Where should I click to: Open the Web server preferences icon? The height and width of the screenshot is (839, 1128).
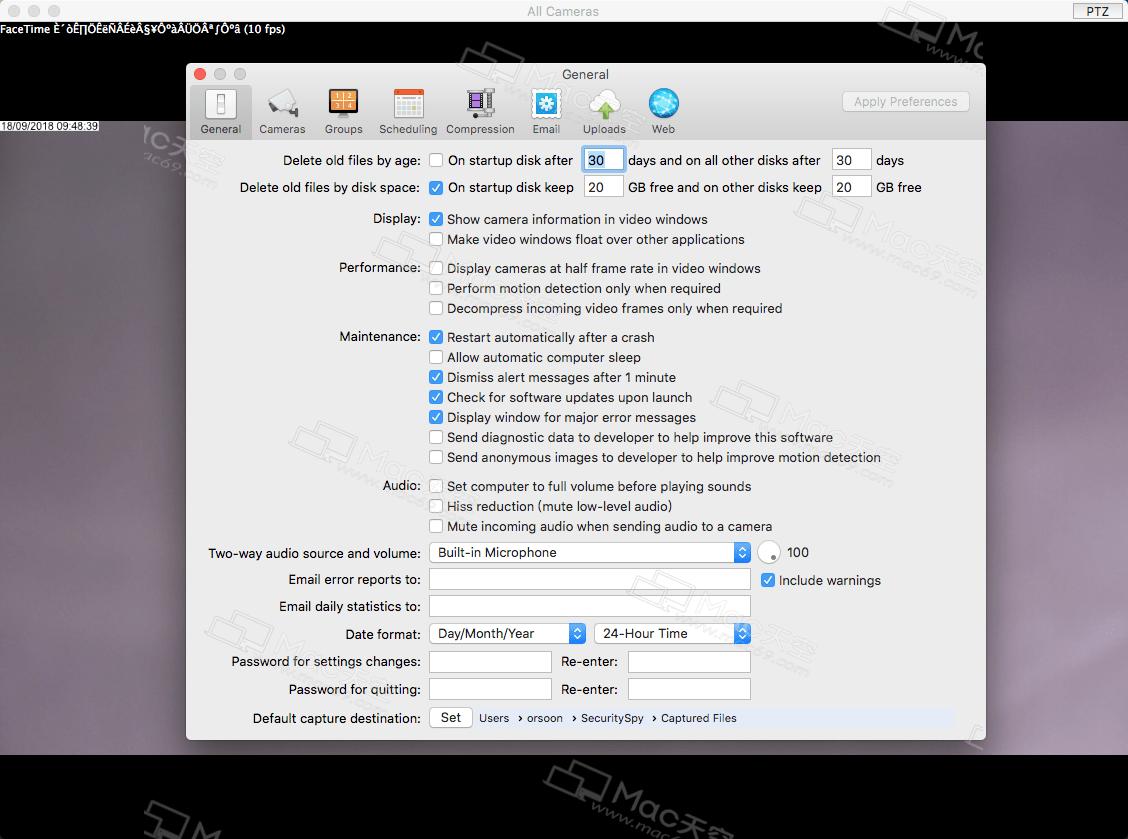pos(663,108)
